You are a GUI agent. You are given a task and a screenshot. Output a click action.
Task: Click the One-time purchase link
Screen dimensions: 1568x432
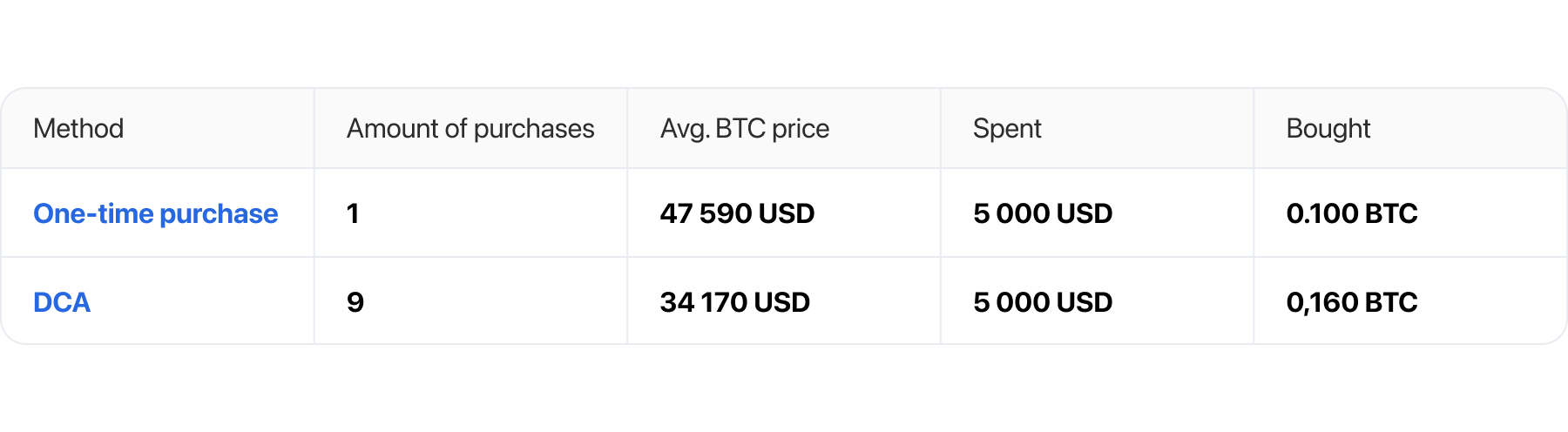click(155, 213)
